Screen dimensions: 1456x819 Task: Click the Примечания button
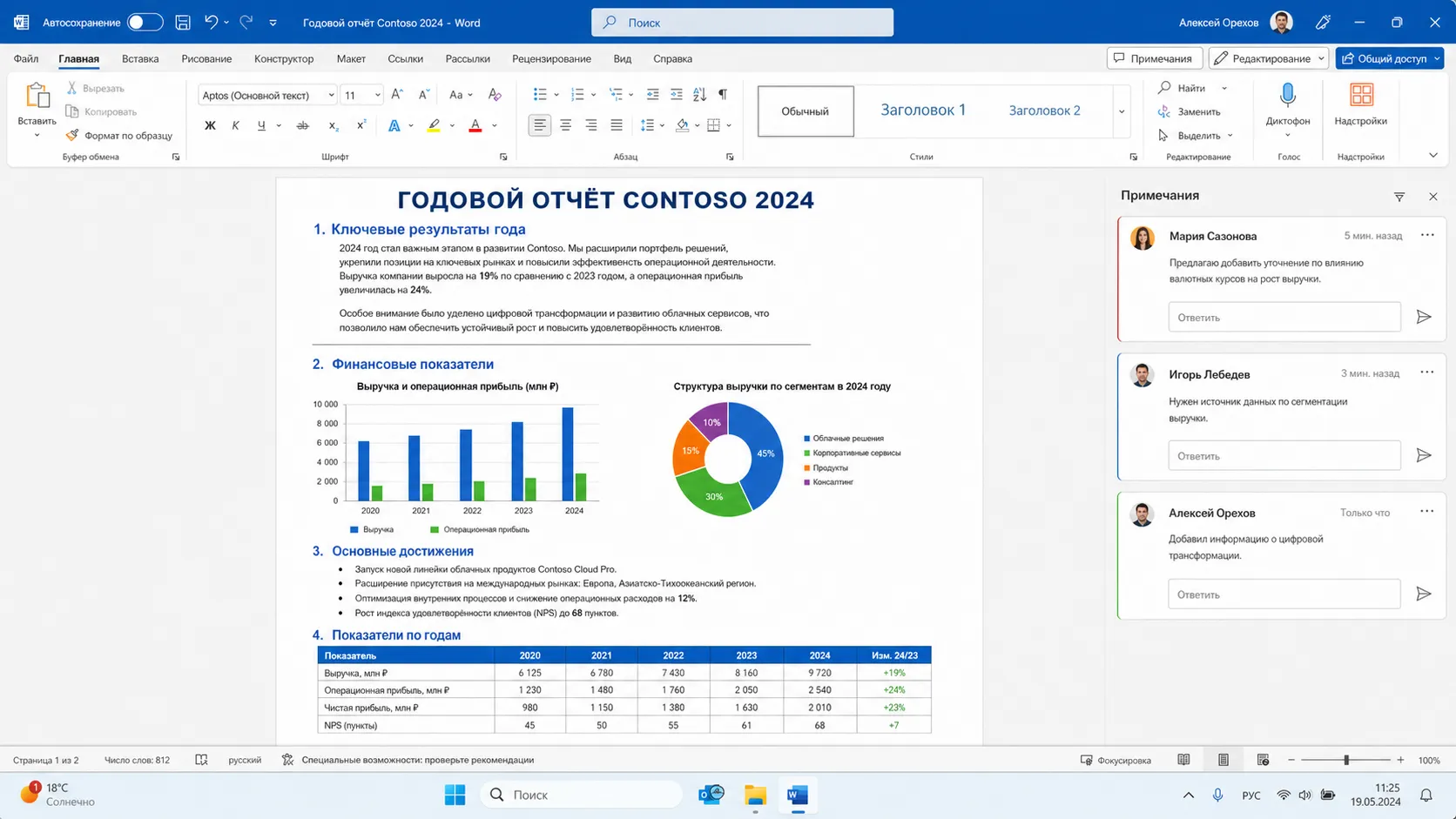click(1155, 58)
